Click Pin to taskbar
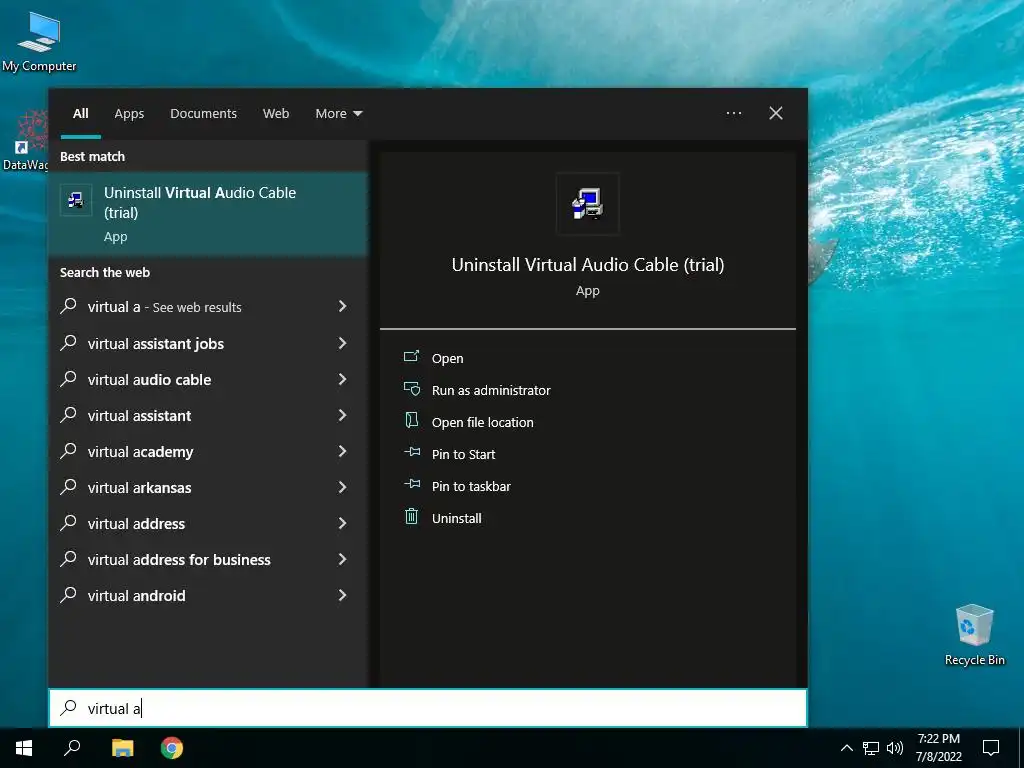1024x768 pixels. click(x=471, y=487)
